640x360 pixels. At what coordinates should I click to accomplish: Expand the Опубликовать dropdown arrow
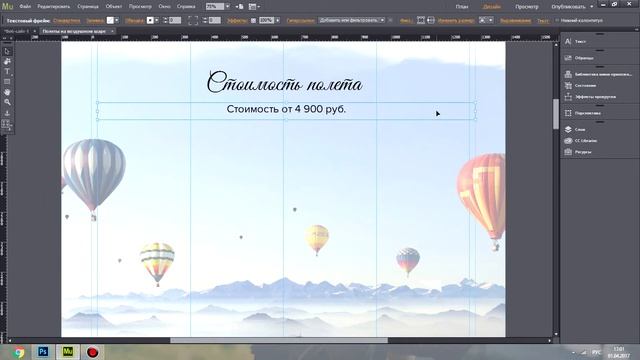pyautogui.click(x=591, y=7)
